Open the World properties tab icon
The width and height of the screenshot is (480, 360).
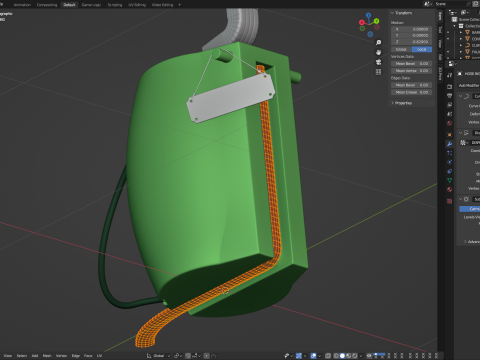[450, 123]
